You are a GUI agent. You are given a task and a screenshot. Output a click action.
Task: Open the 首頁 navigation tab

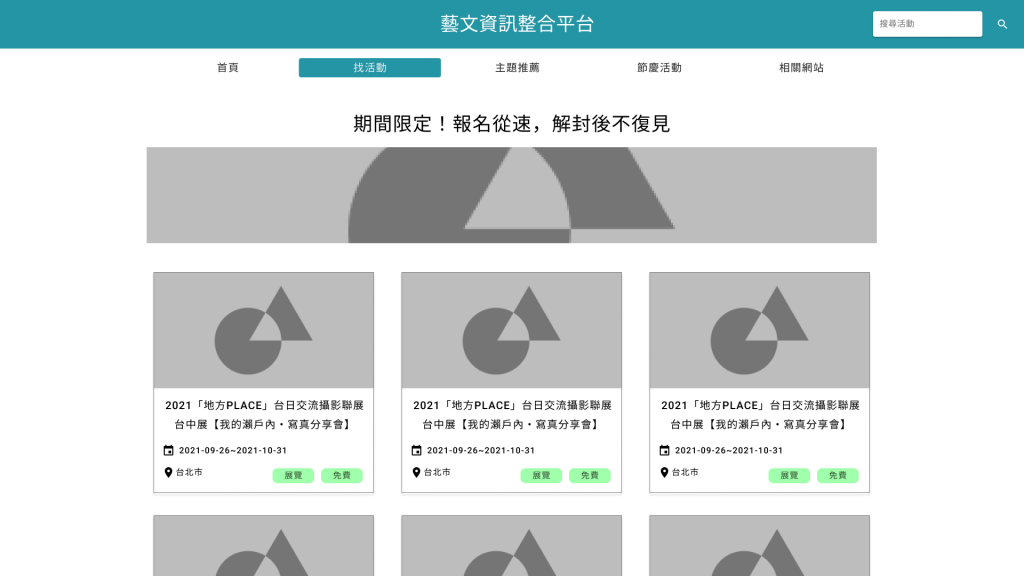tap(228, 68)
